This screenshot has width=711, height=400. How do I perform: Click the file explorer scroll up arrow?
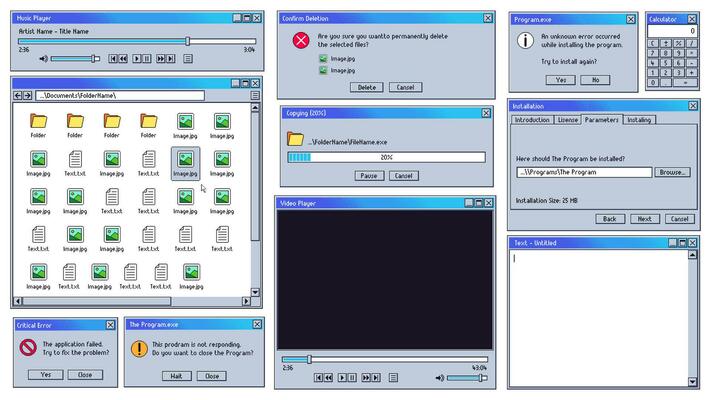pyautogui.click(x=255, y=108)
